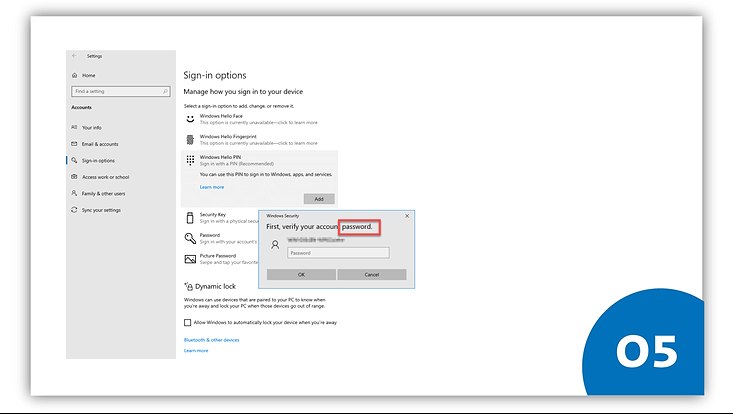The width and height of the screenshot is (733, 414).
Task: Click Learn more link under PIN
Action: tap(211, 187)
